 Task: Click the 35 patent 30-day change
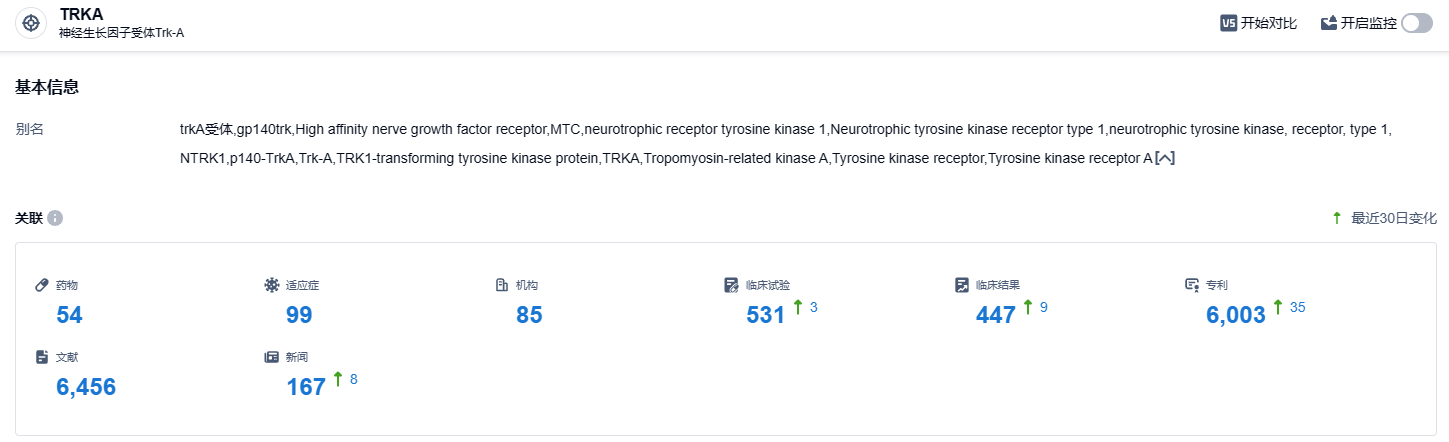(1297, 307)
